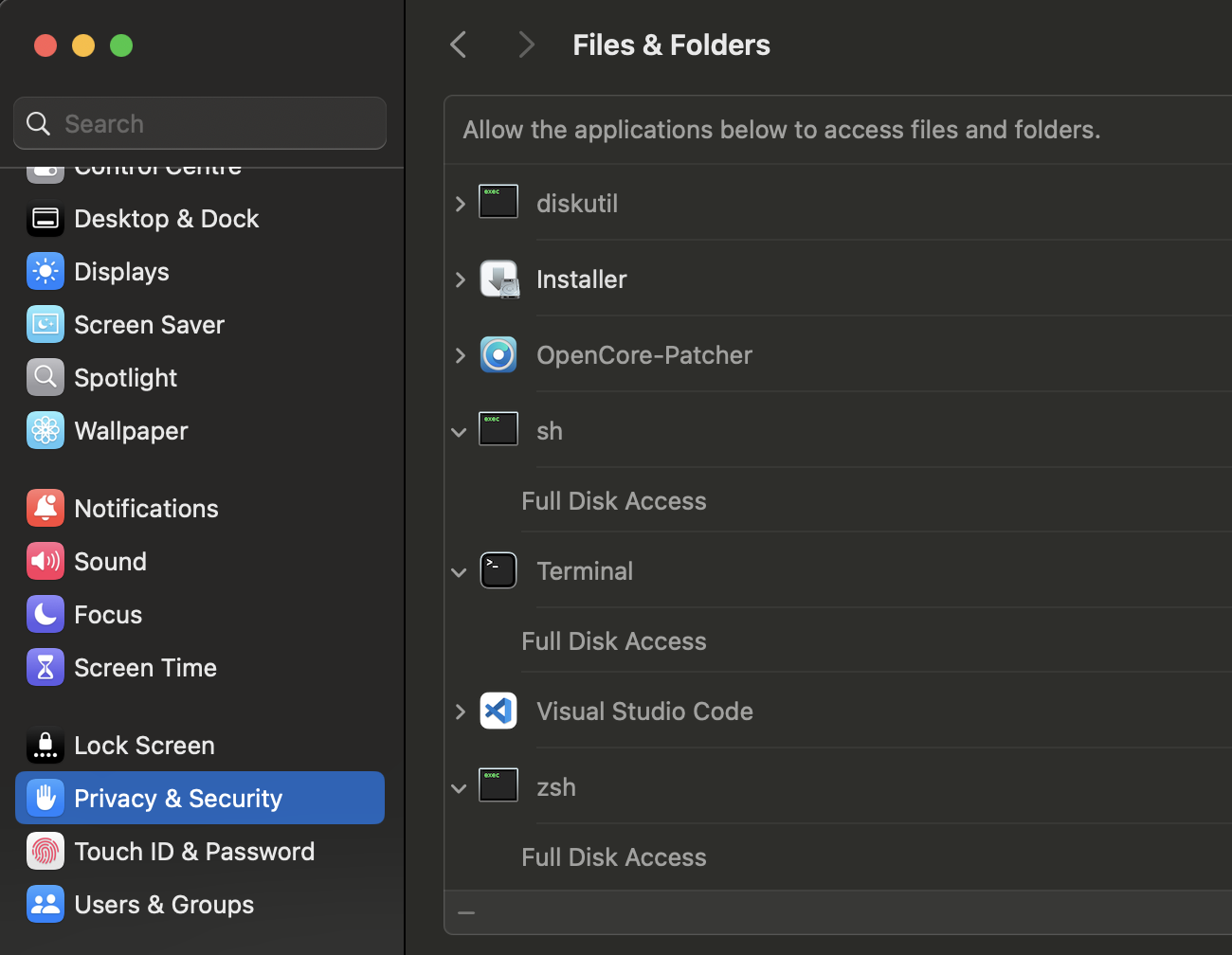This screenshot has width=1232, height=955.
Task: Navigate back with the left arrow
Action: [x=459, y=45]
